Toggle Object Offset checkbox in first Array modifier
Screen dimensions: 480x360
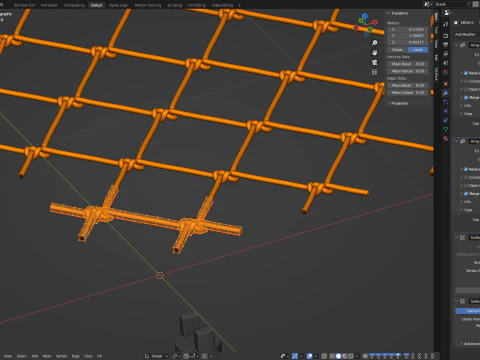click(466, 89)
